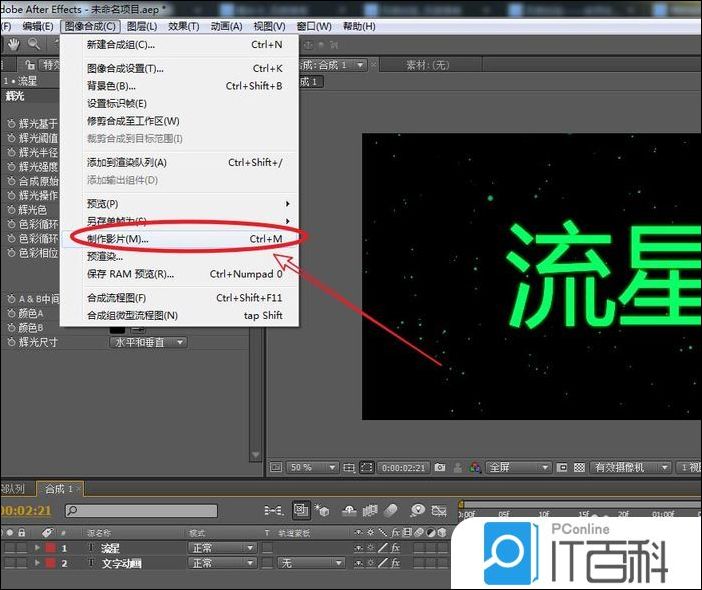The image size is (702, 590).
Task: Click the quality slash switch on 流星 layer
Action: click(383, 547)
